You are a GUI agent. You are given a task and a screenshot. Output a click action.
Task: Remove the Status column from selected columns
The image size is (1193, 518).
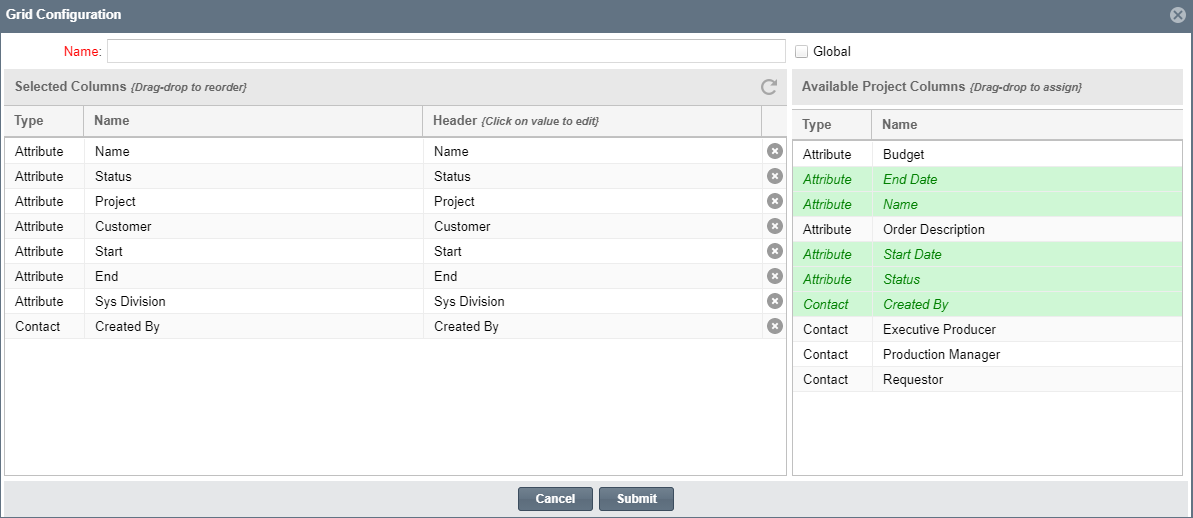coord(775,176)
